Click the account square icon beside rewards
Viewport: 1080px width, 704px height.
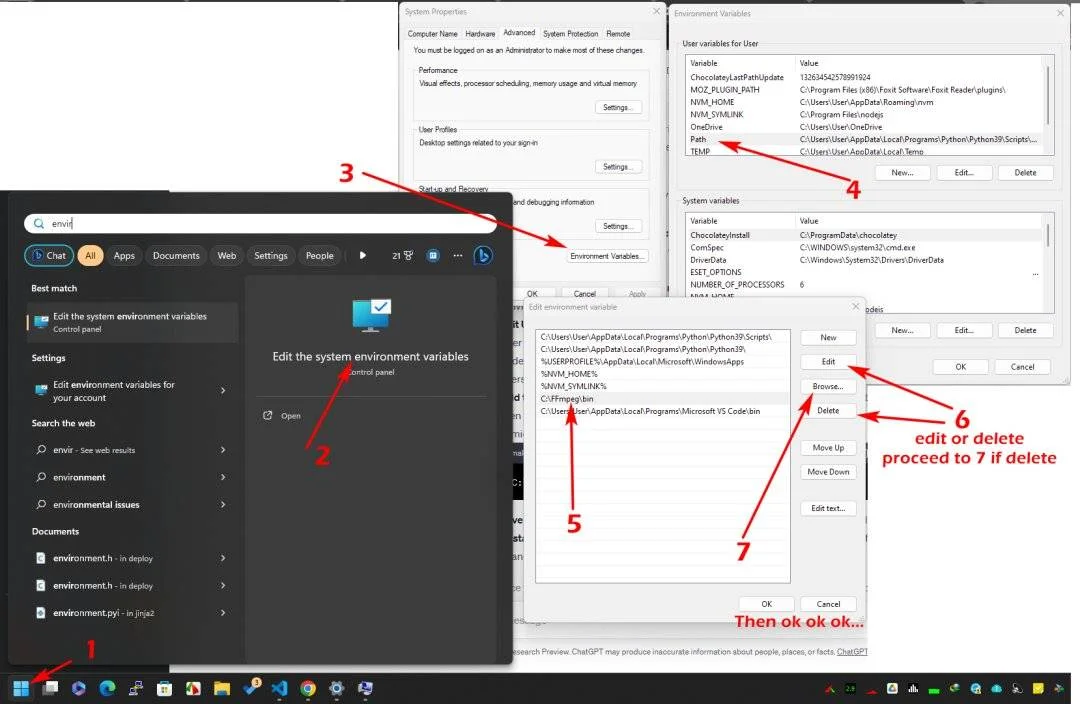pyautogui.click(x=433, y=256)
